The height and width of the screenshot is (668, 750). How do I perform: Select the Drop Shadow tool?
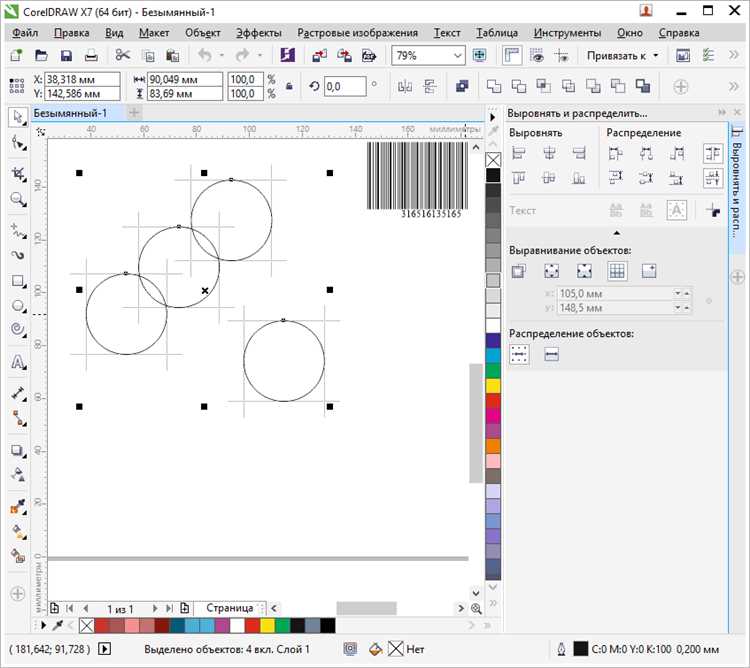(x=18, y=450)
